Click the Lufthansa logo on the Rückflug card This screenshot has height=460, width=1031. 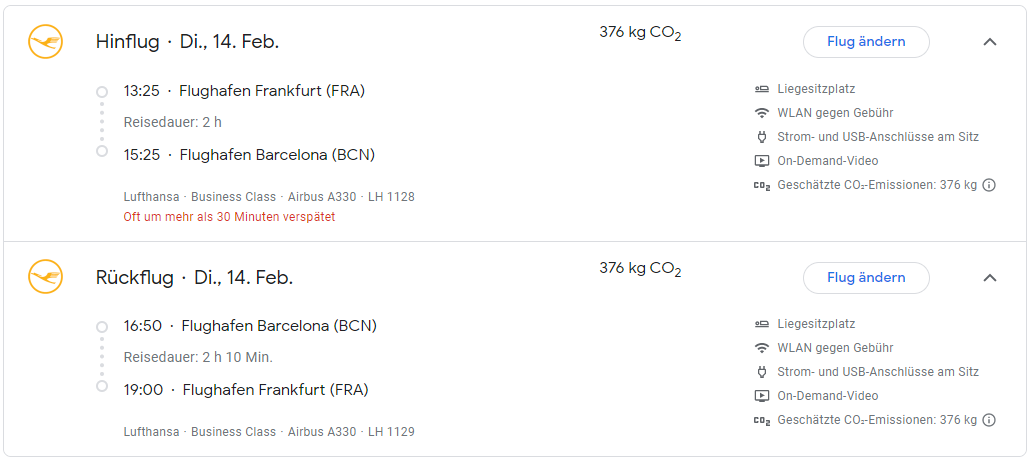click(45, 277)
